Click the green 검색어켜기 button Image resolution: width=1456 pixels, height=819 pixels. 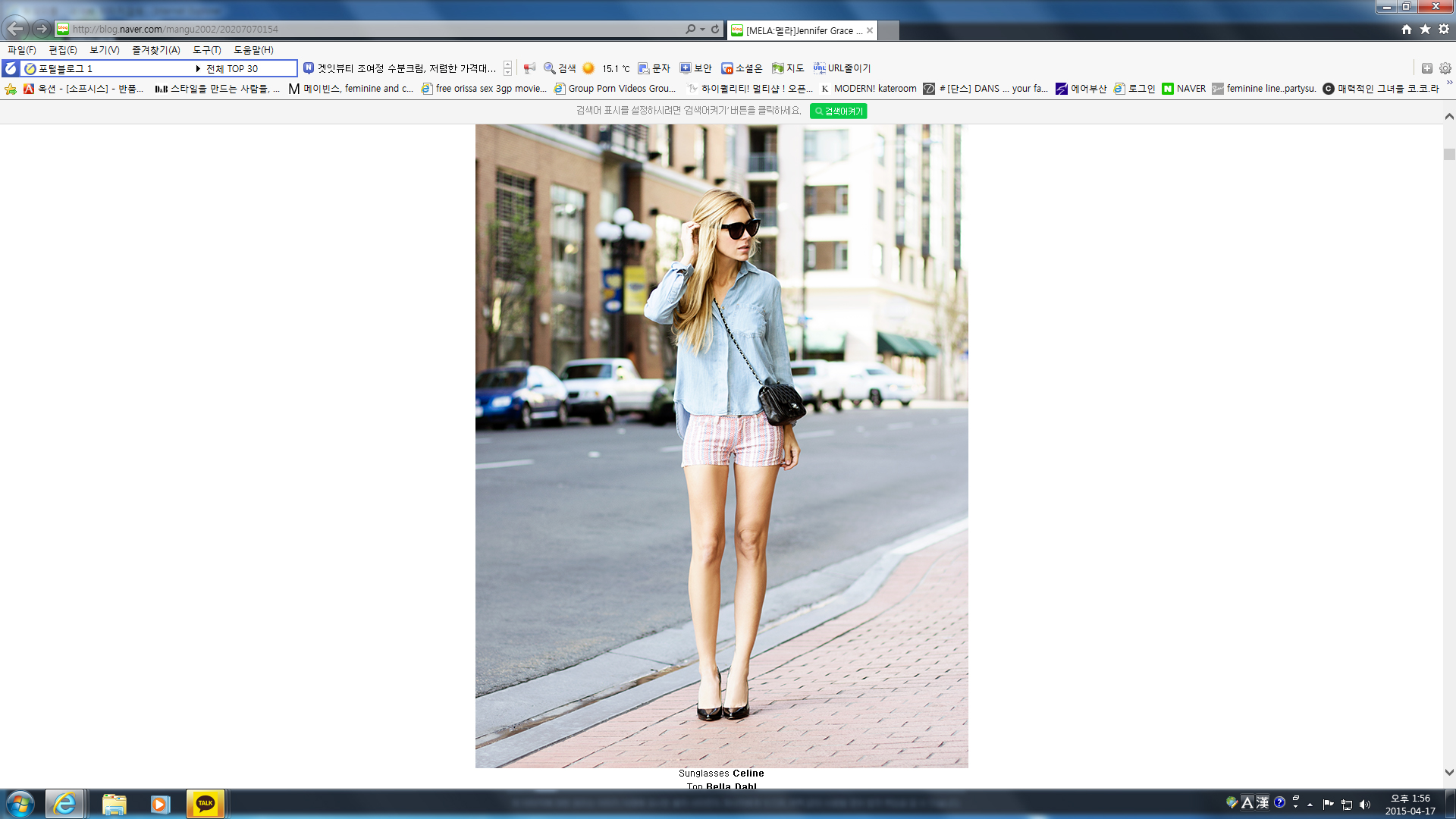click(838, 111)
